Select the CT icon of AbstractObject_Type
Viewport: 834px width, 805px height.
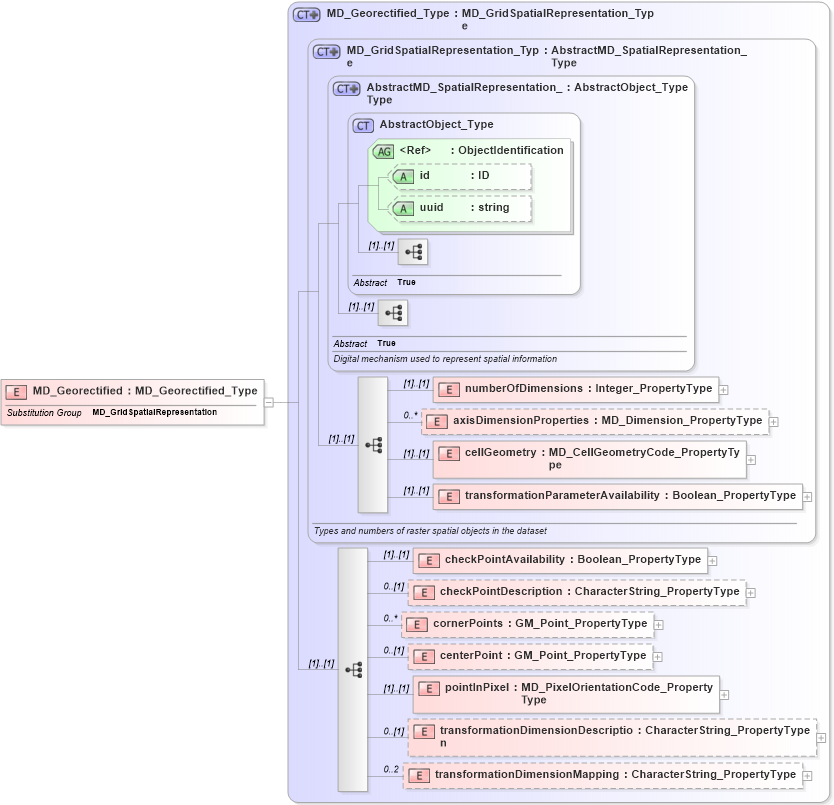click(x=361, y=124)
